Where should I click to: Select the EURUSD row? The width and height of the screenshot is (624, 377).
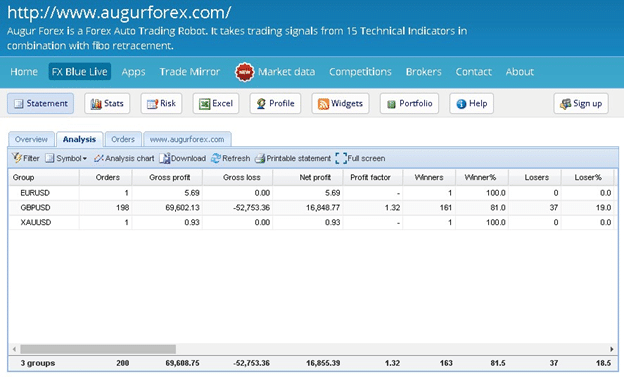312,193
